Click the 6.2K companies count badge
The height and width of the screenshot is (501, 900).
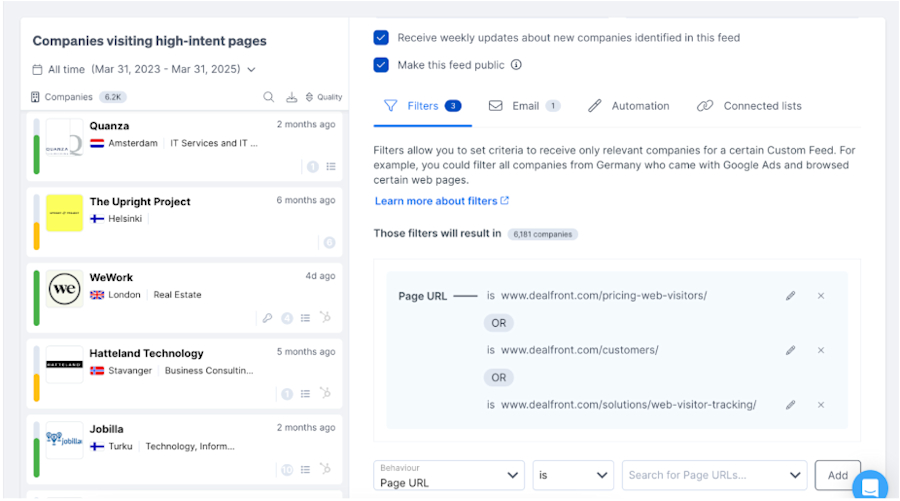[112, 97]
